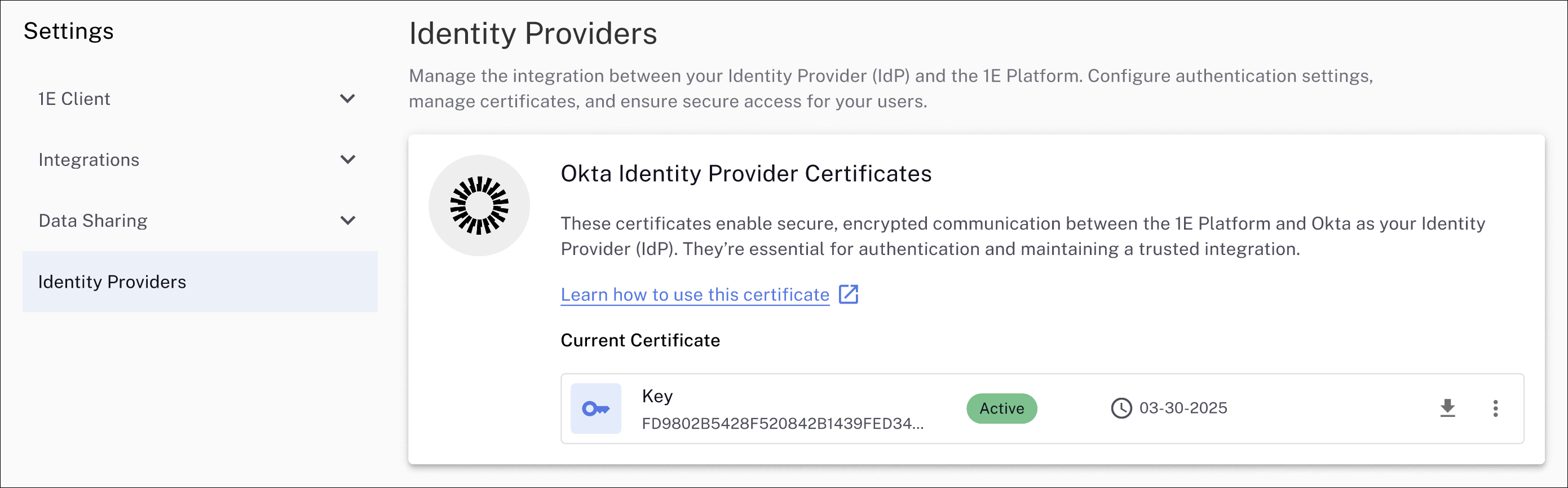Viewport: 1568px width, 488px height.
Task: Open the certificate three-dot menu
Action: (1495, 408)
